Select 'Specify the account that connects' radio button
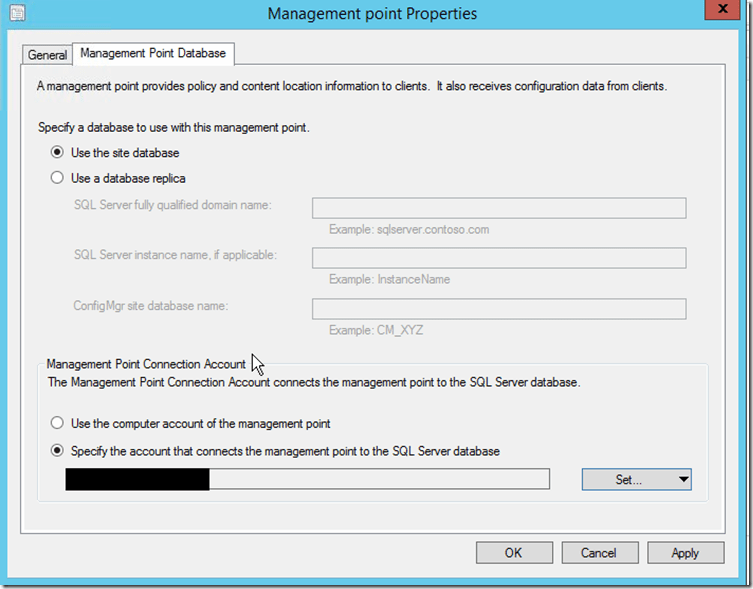This screenshot has height=589, width=753. tap(57, 451)
